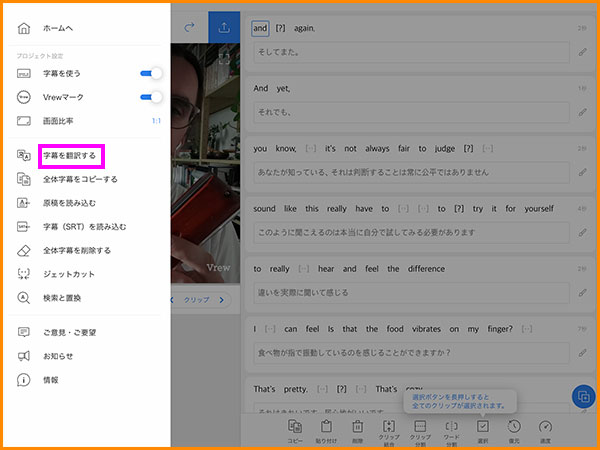The width and height of the screenshot is (600, 450).
Task: Click the お知らせ megaphone icon
Action: coord(24,356)
